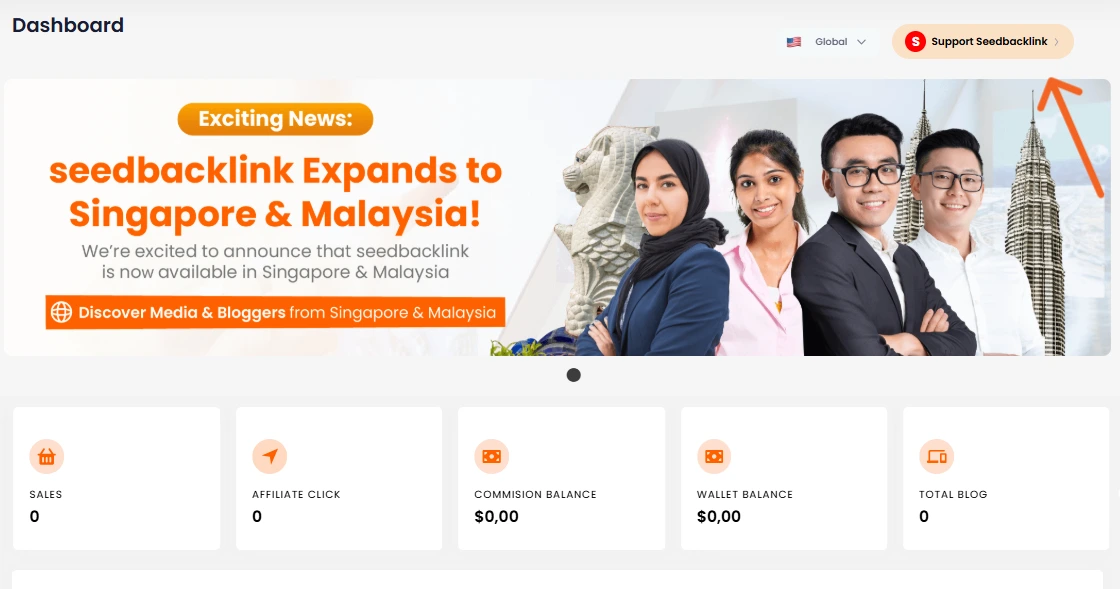
Task: Click the US flag icon
Action: (794, 42)
